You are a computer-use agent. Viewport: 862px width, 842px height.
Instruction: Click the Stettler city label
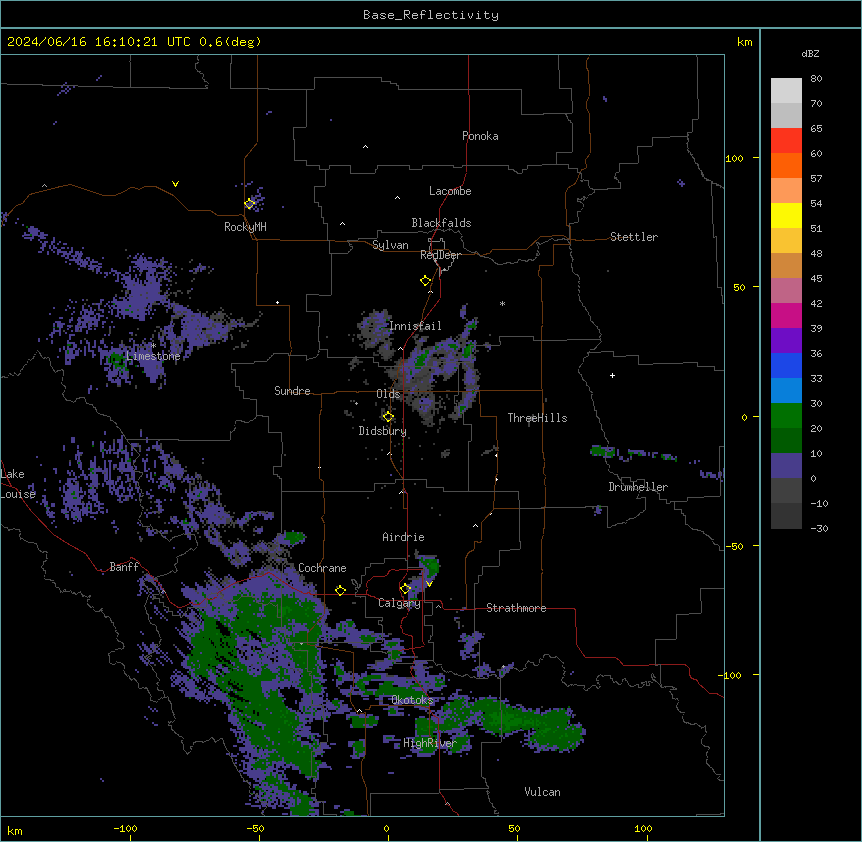634,237
